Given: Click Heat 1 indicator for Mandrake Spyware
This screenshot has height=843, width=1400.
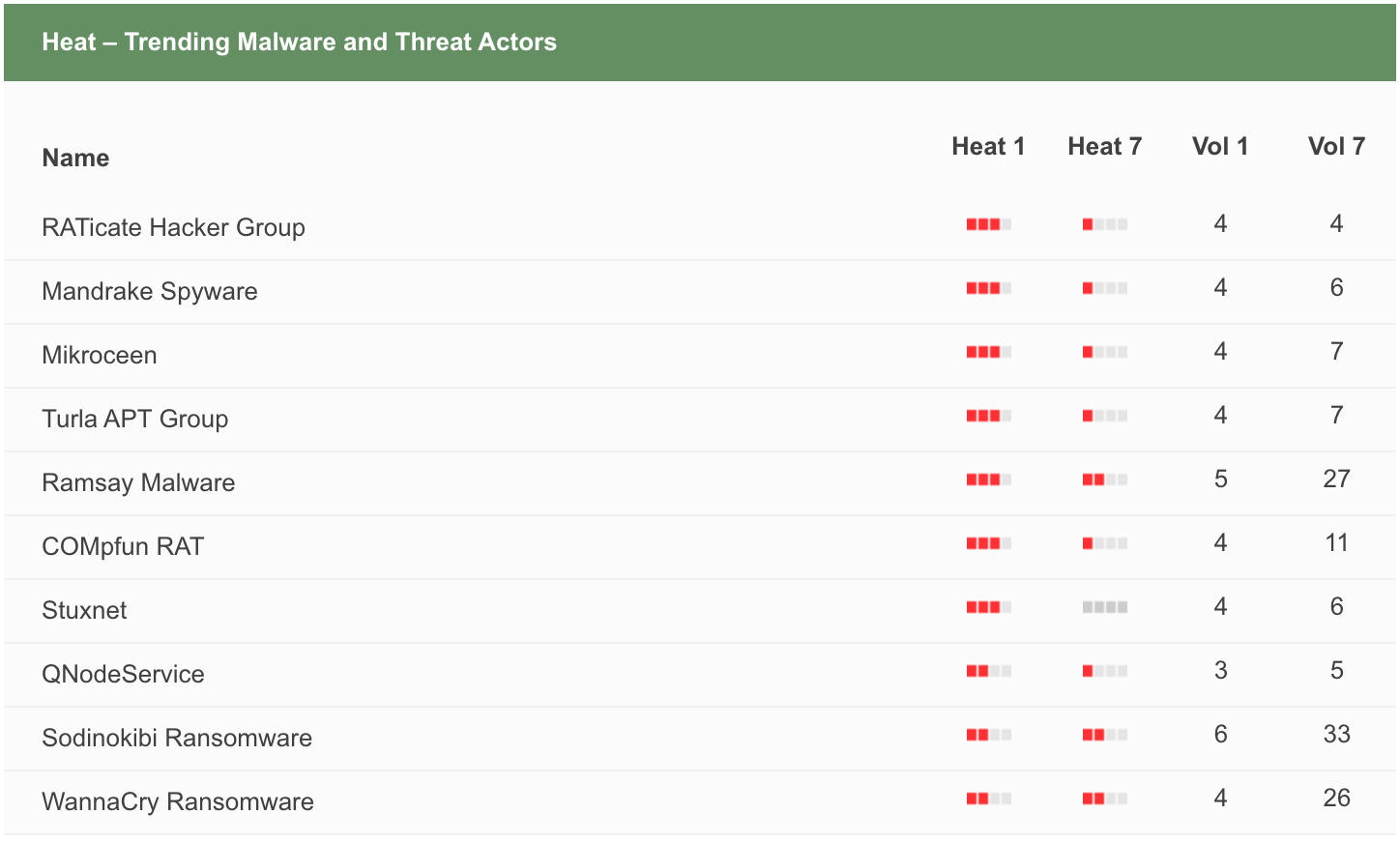Looking at the screenshot, I should click(989, 288).
